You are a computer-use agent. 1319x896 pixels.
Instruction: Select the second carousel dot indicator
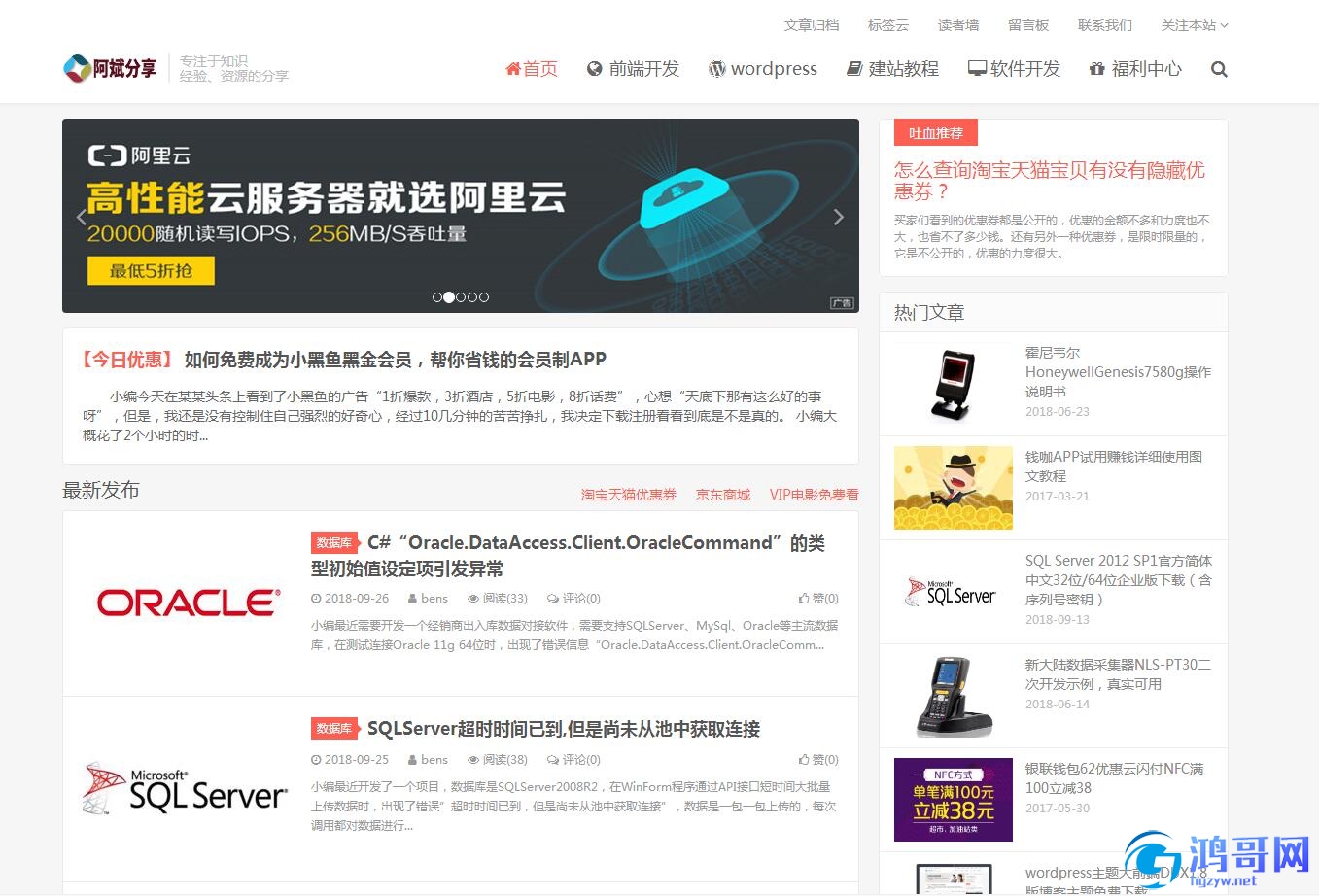[x=449, y=297]
